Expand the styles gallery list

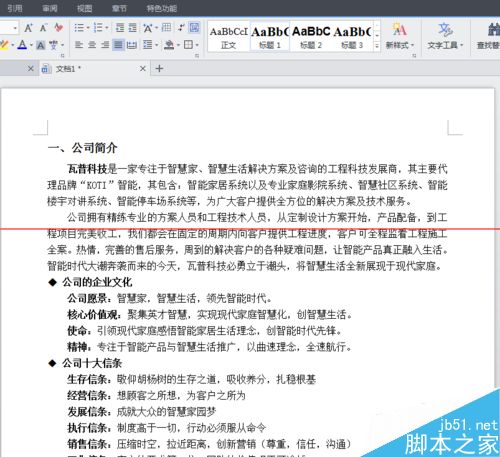(377, 46)
